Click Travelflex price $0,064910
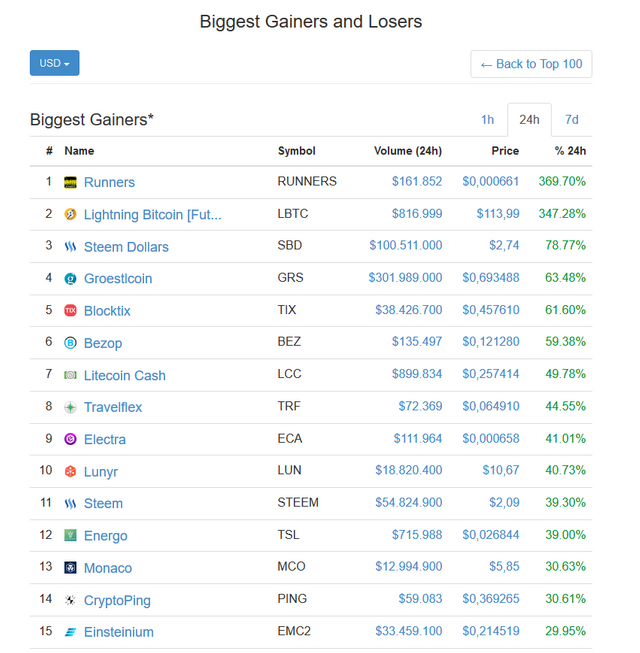Viewport: 640px width, 653px height. point(491,406)
